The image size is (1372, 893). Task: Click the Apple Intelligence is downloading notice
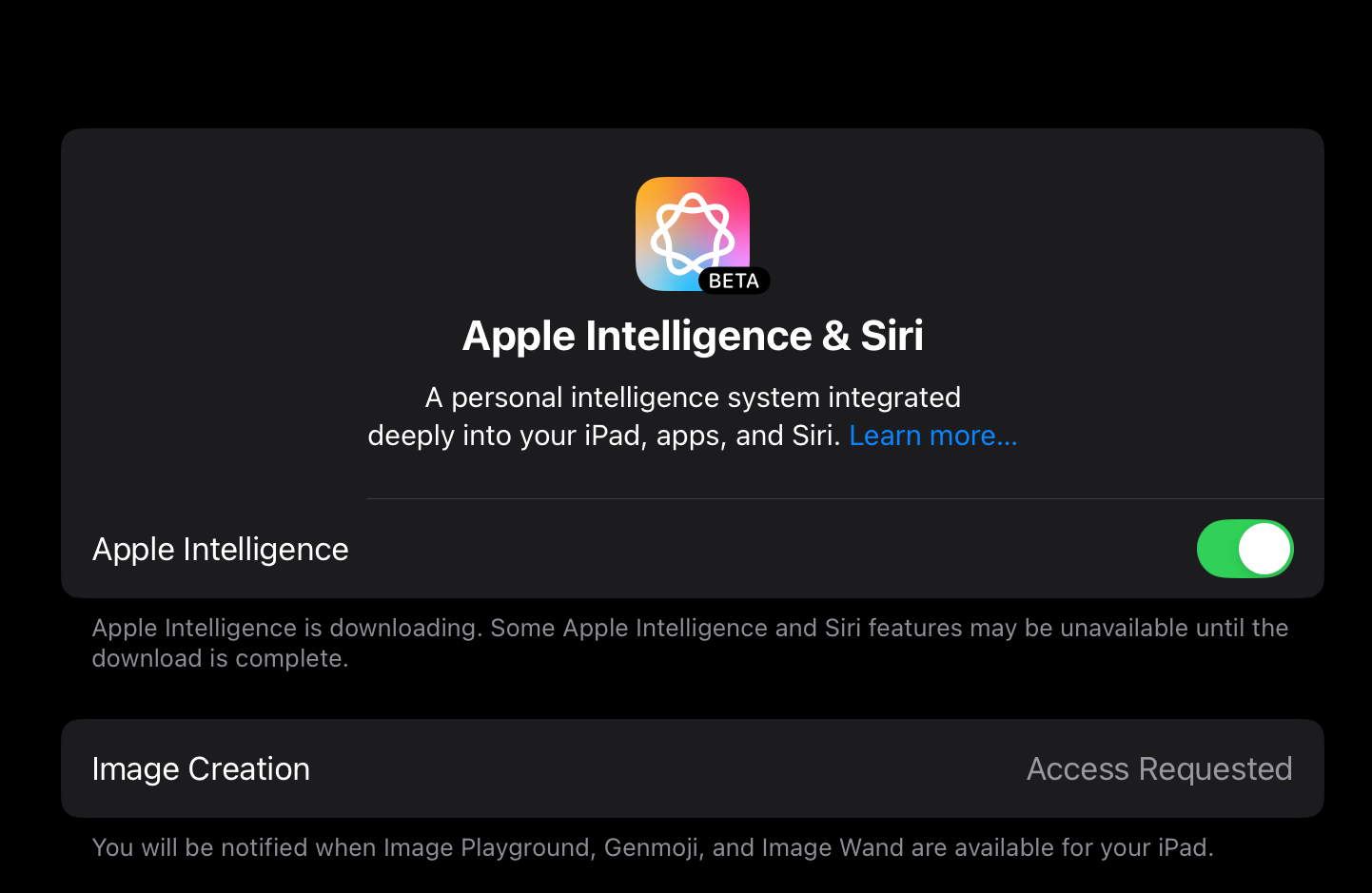690,643
